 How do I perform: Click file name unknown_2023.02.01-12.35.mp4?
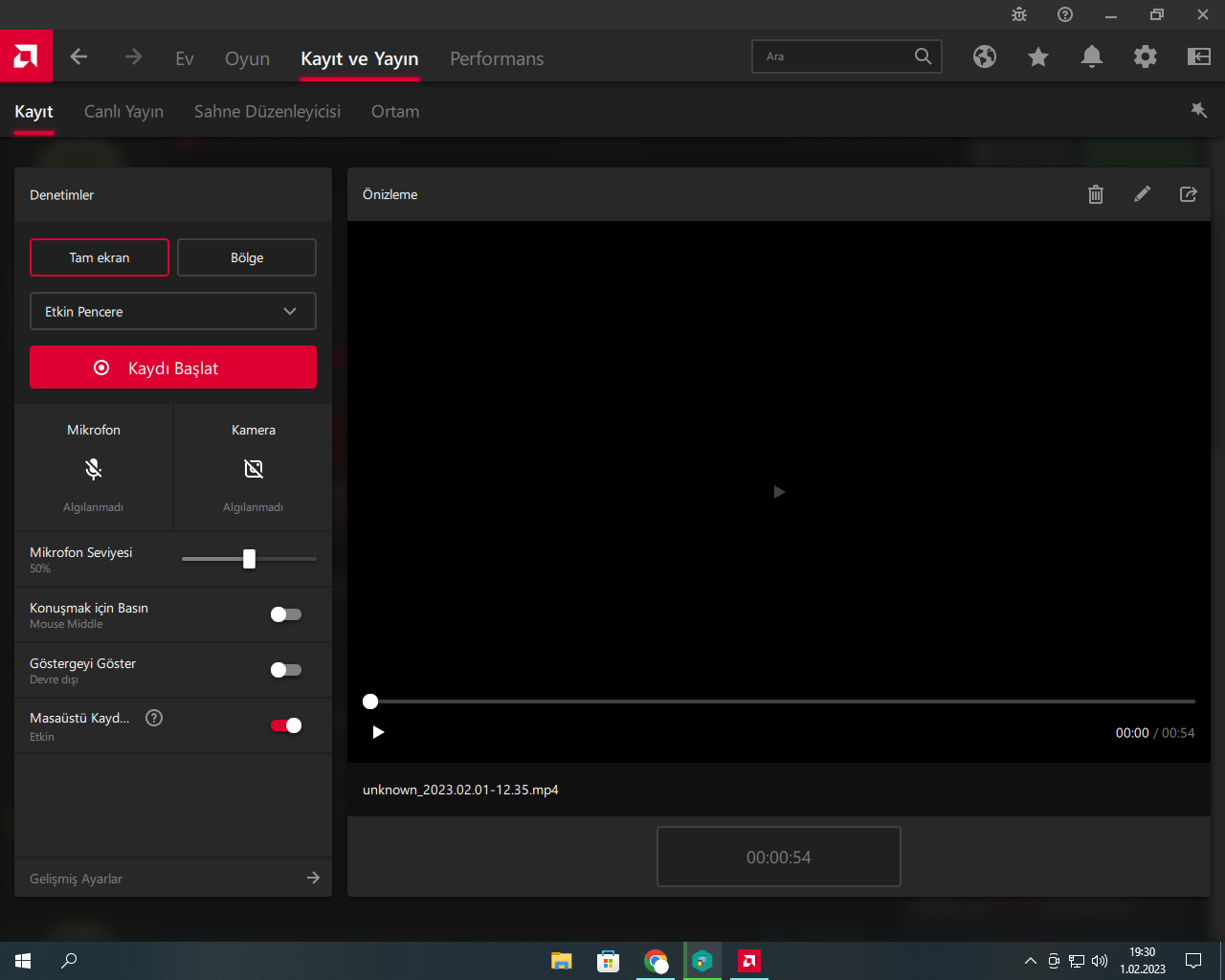pos(460,790)
